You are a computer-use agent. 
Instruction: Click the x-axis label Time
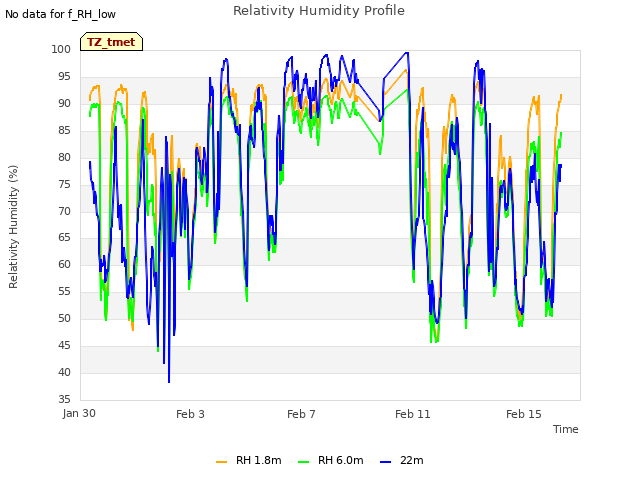[x=565, y=429]
